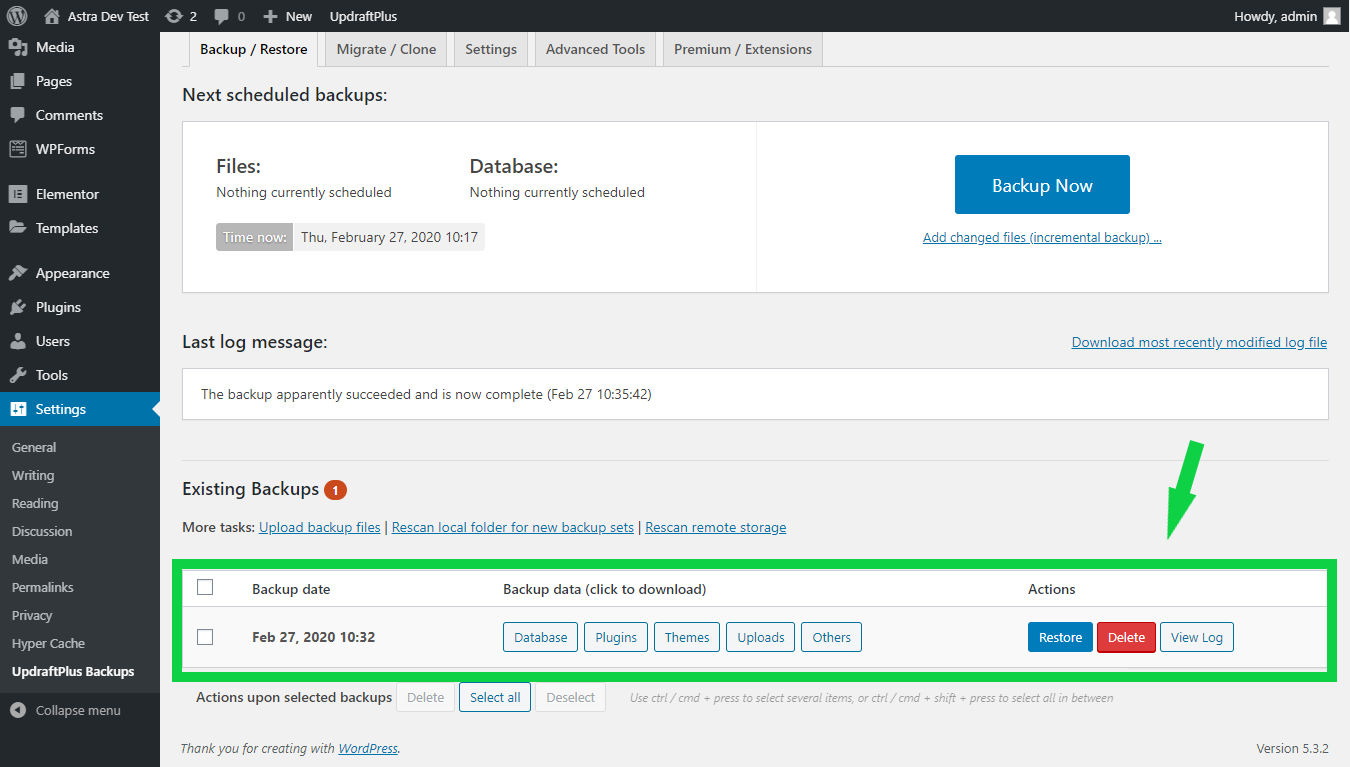The height and width of the screenshot is (767, 1350).
Task: Click Download most recently modified log file
Action: [1199, 342]
